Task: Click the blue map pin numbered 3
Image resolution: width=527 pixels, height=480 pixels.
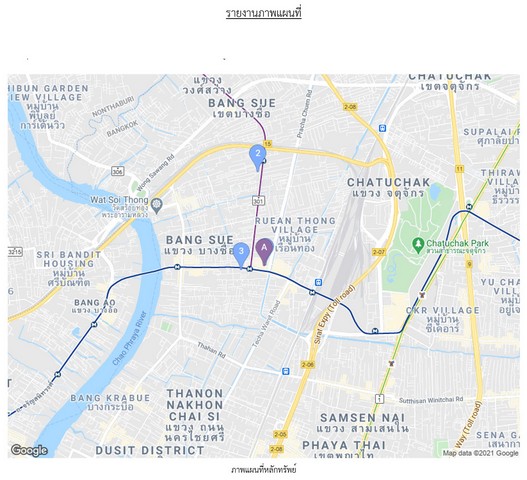Action: point(241,255)
